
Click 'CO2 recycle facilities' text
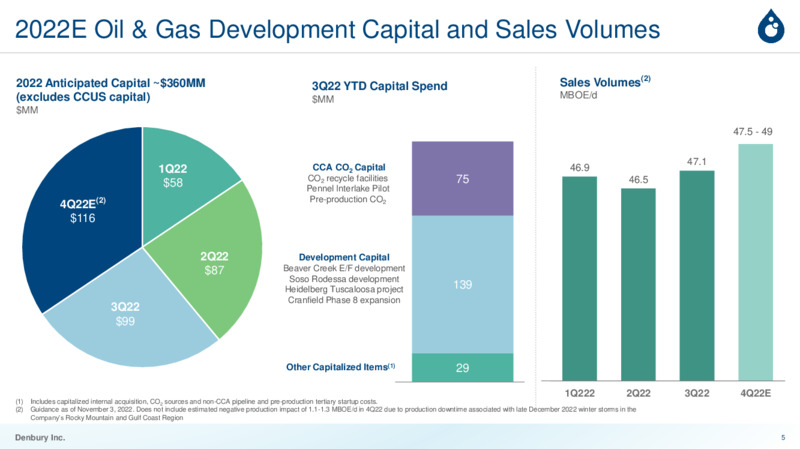(x=347, y=179)
